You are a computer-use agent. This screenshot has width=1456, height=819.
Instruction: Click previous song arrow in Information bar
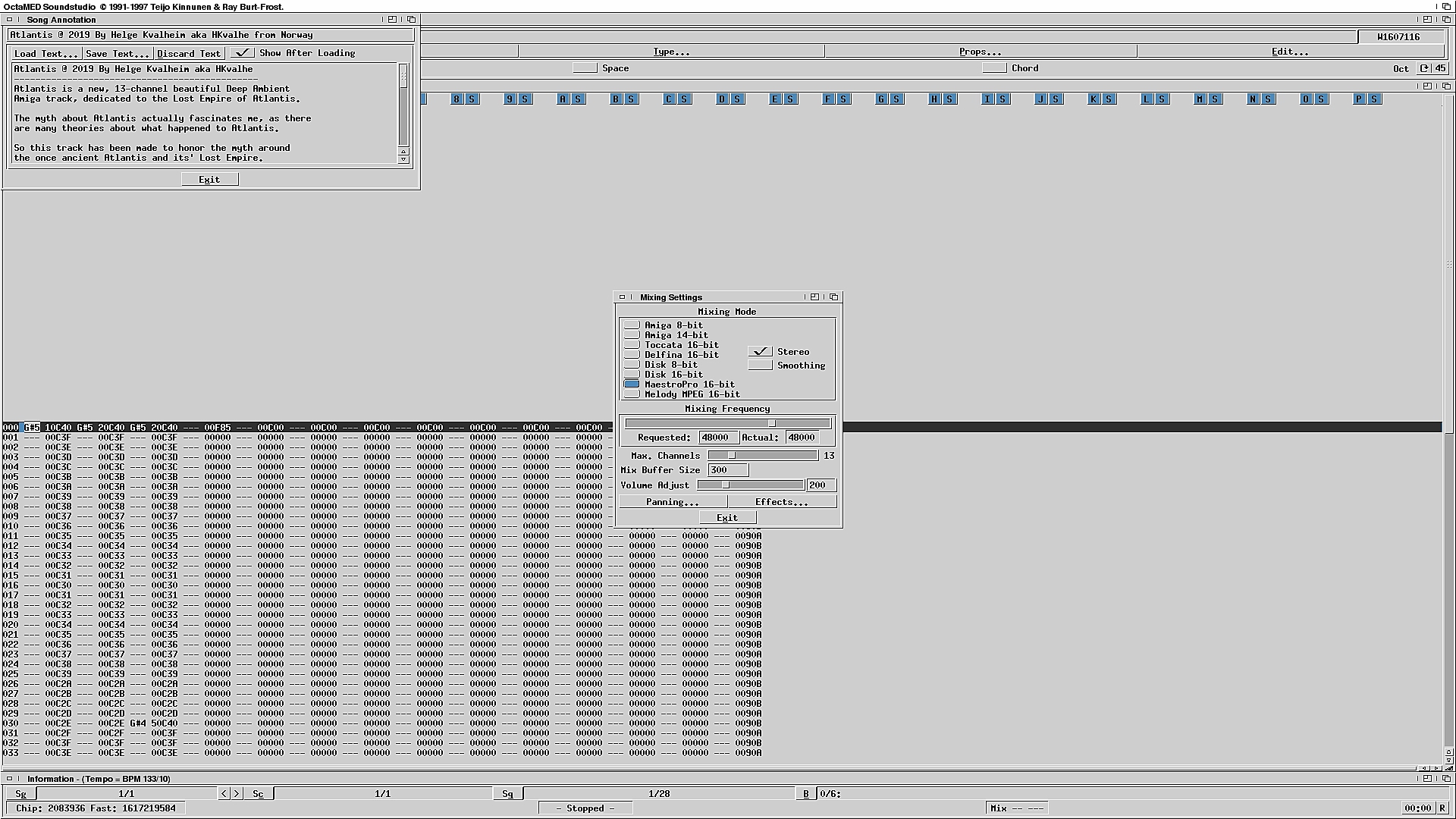(224, 793)
